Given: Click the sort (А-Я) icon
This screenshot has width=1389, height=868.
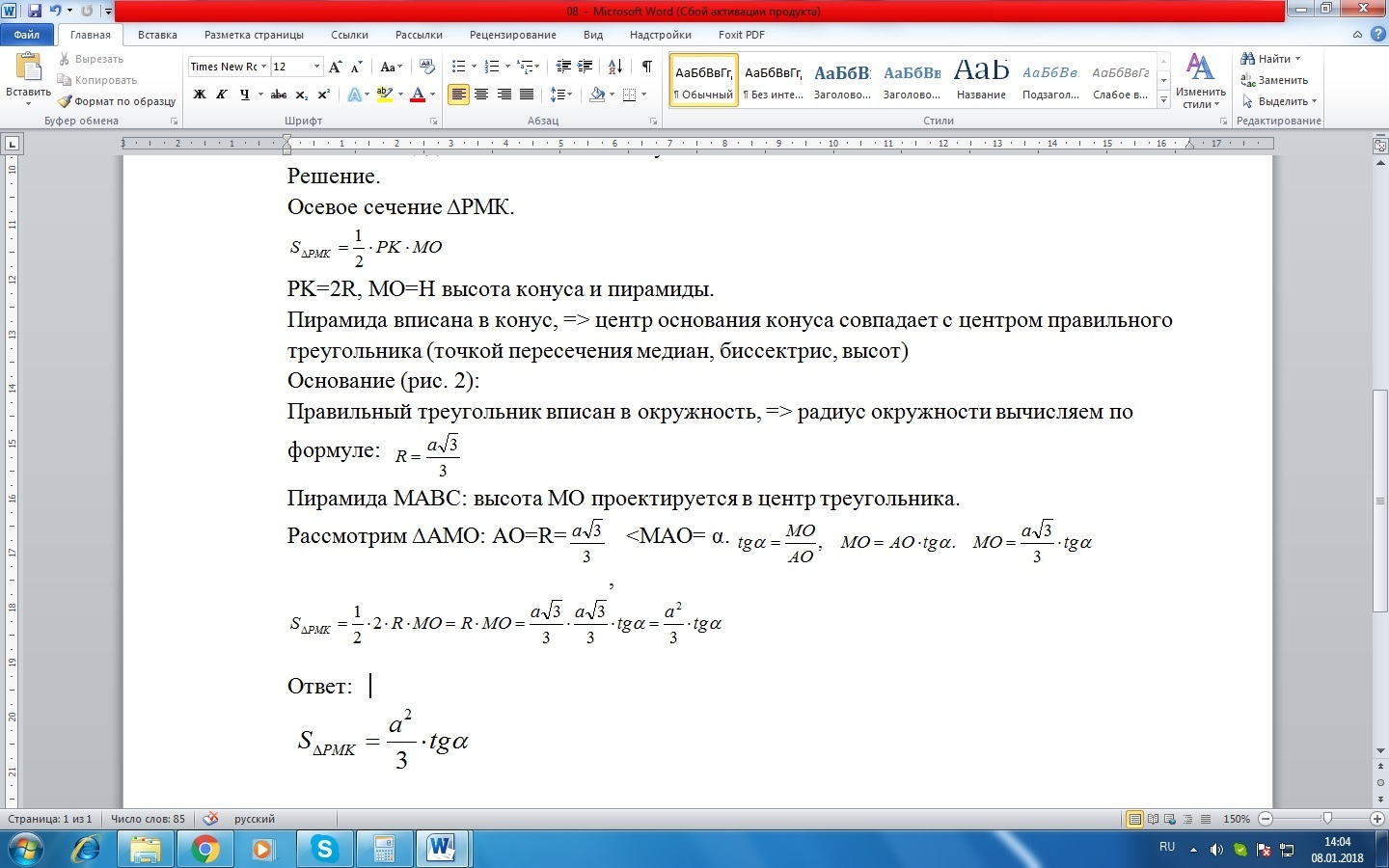Looking at the screenshot, I should (x=615, y=67).
